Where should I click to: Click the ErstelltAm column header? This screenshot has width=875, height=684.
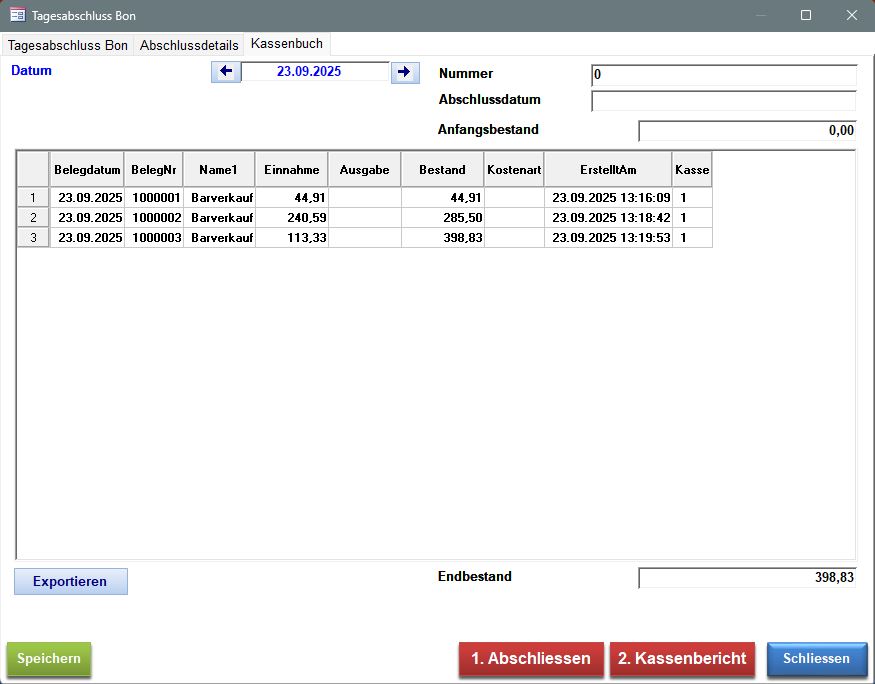pos(607,170)
